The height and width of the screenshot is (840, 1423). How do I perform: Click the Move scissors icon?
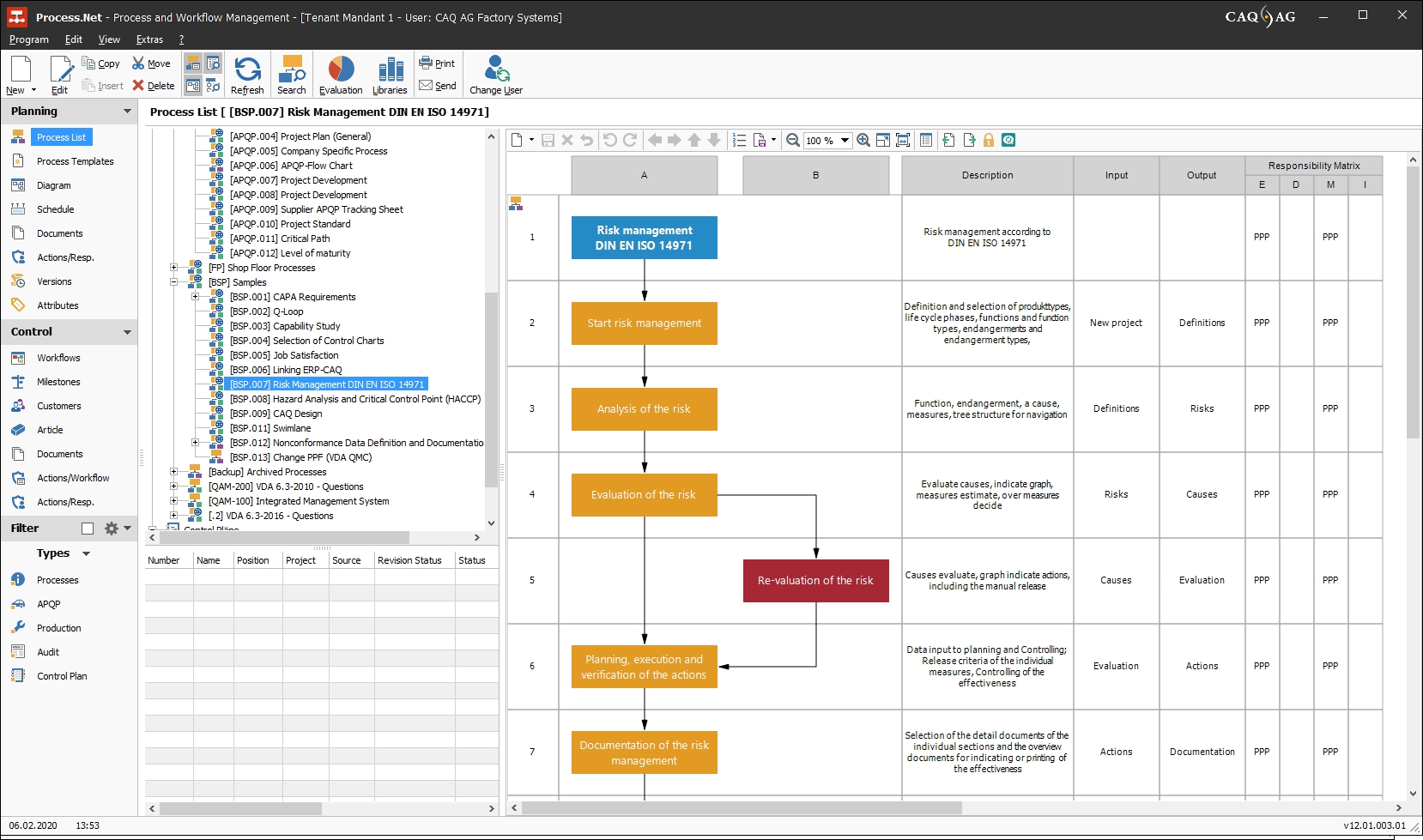click(138, 63)
